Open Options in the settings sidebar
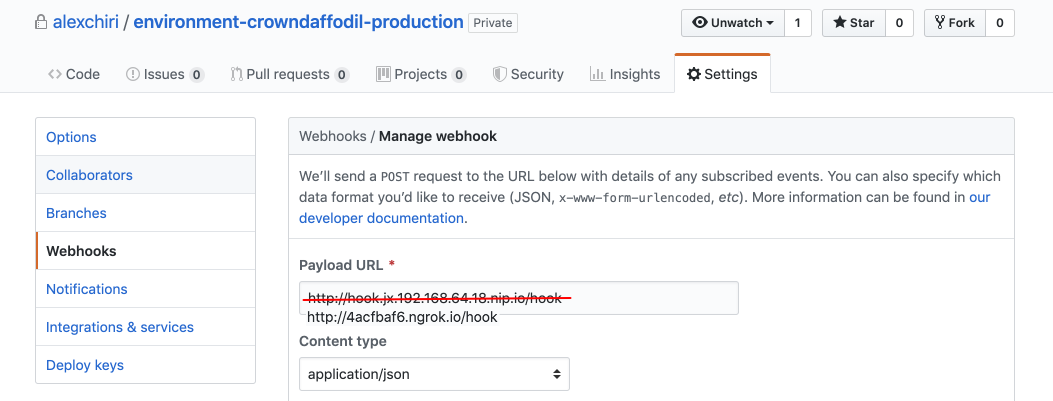 tap(145, 137)
